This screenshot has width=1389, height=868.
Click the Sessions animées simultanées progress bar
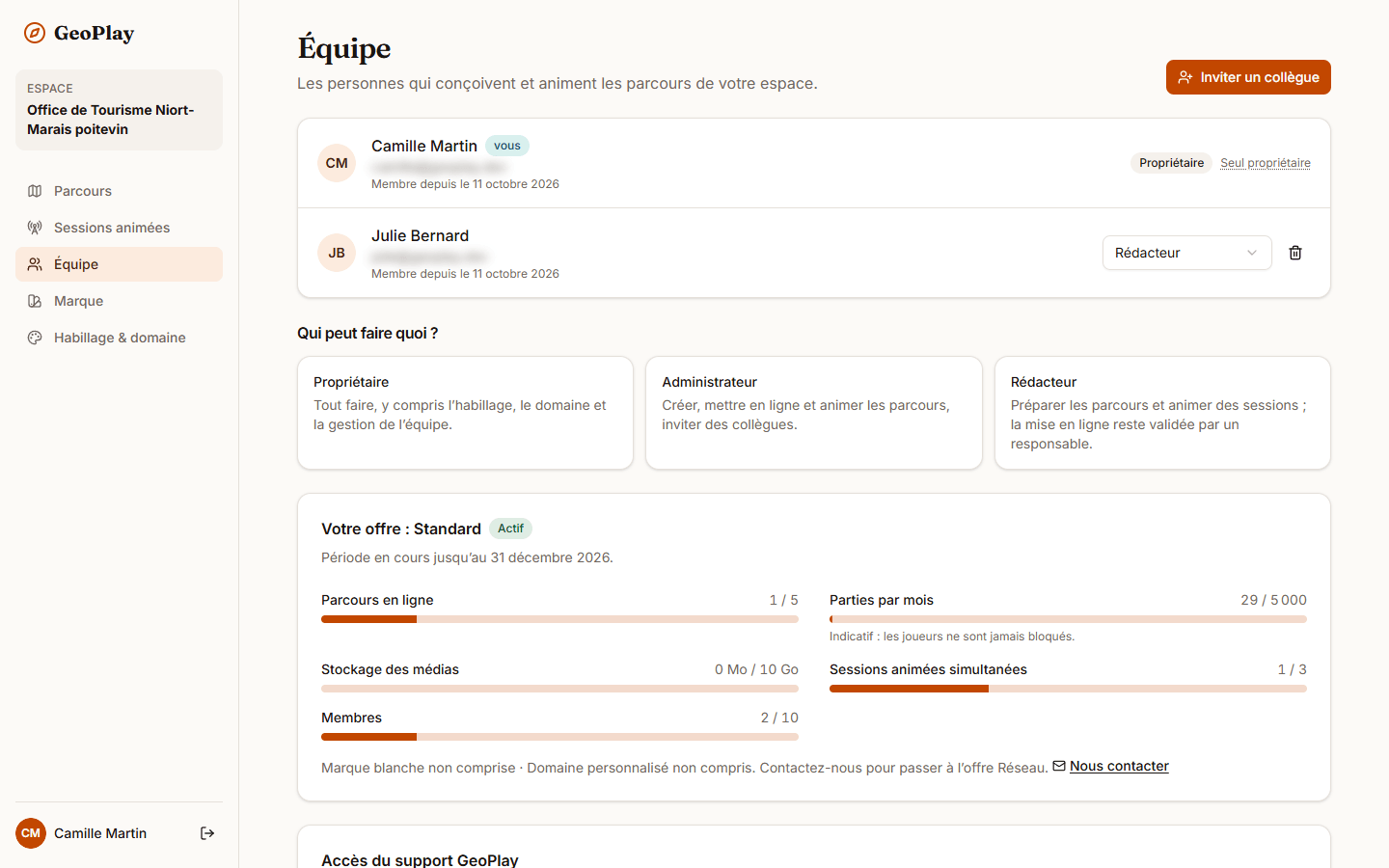1068,689
